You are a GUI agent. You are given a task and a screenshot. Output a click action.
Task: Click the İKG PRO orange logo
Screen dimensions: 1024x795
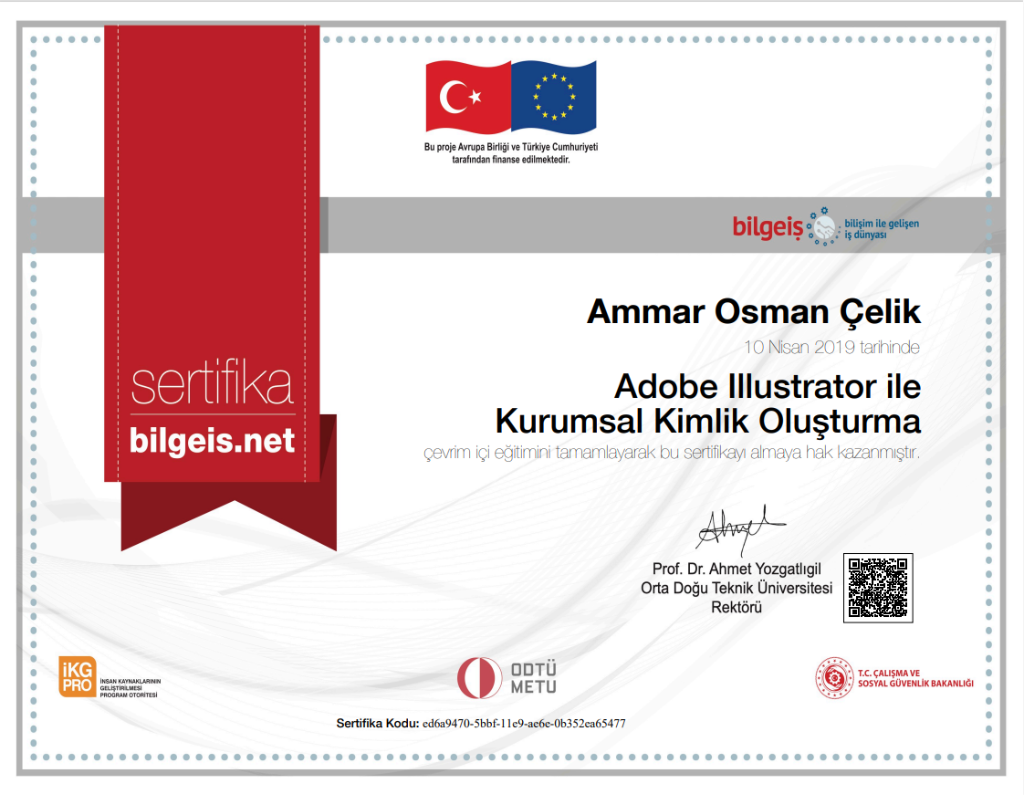coord(77,676)
